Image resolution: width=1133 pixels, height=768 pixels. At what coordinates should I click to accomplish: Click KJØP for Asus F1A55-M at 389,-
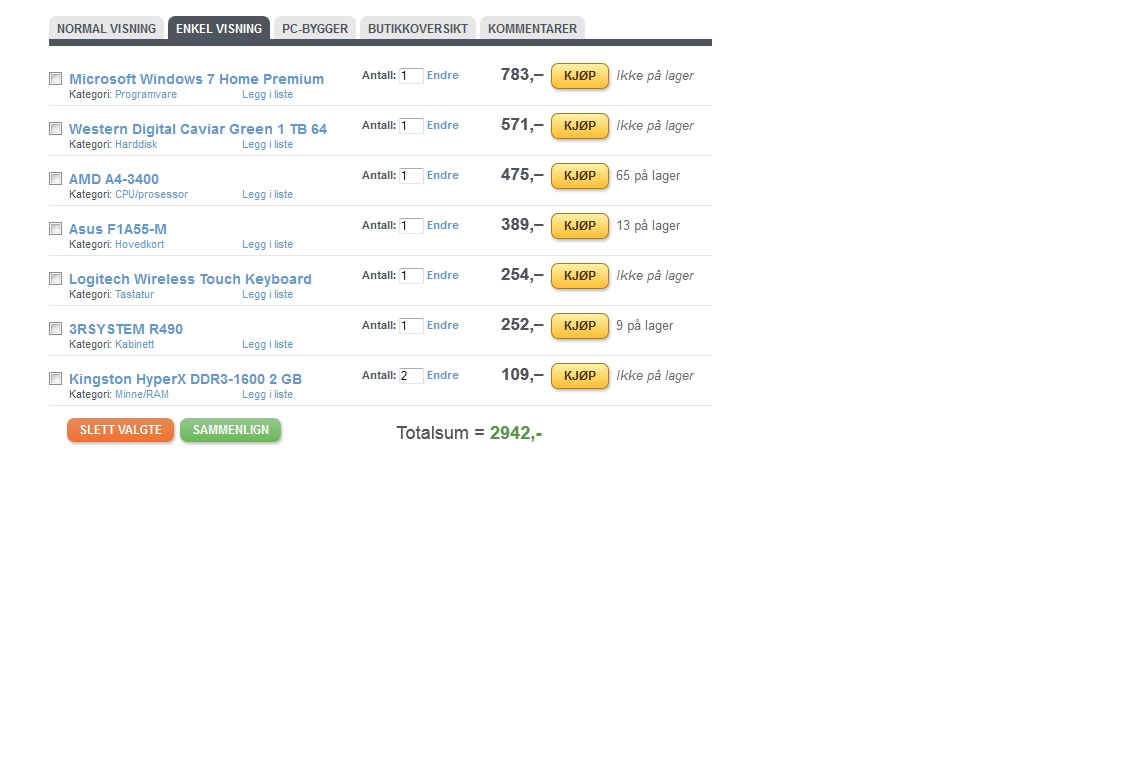[580, 225]
